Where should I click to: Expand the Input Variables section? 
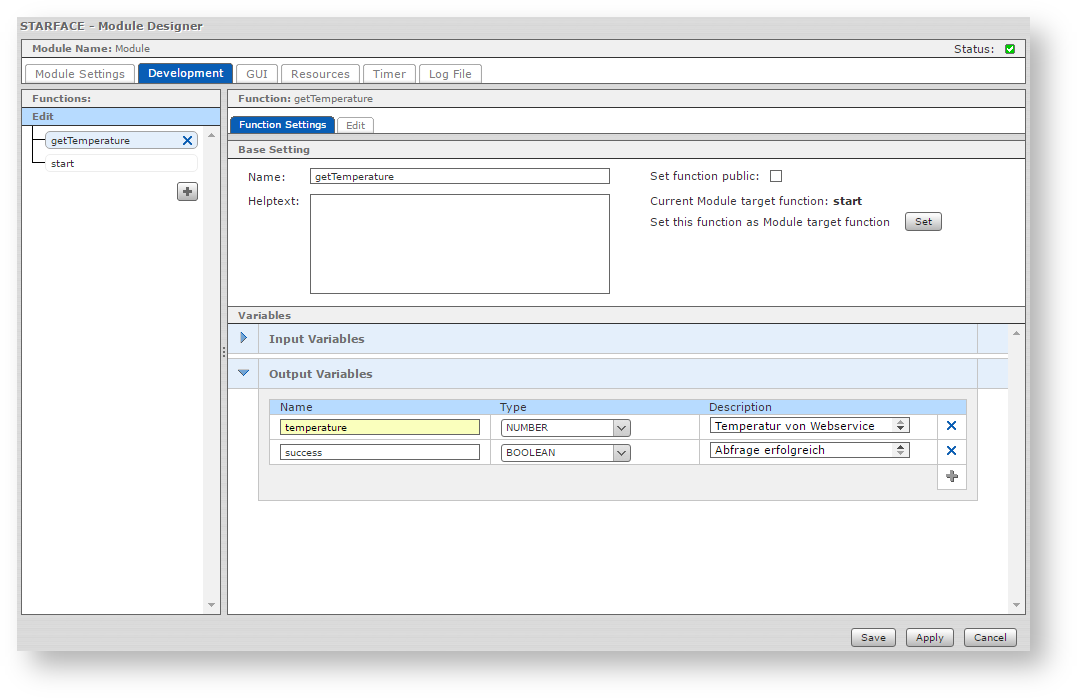pyautogui.click(x=244, y=338)
